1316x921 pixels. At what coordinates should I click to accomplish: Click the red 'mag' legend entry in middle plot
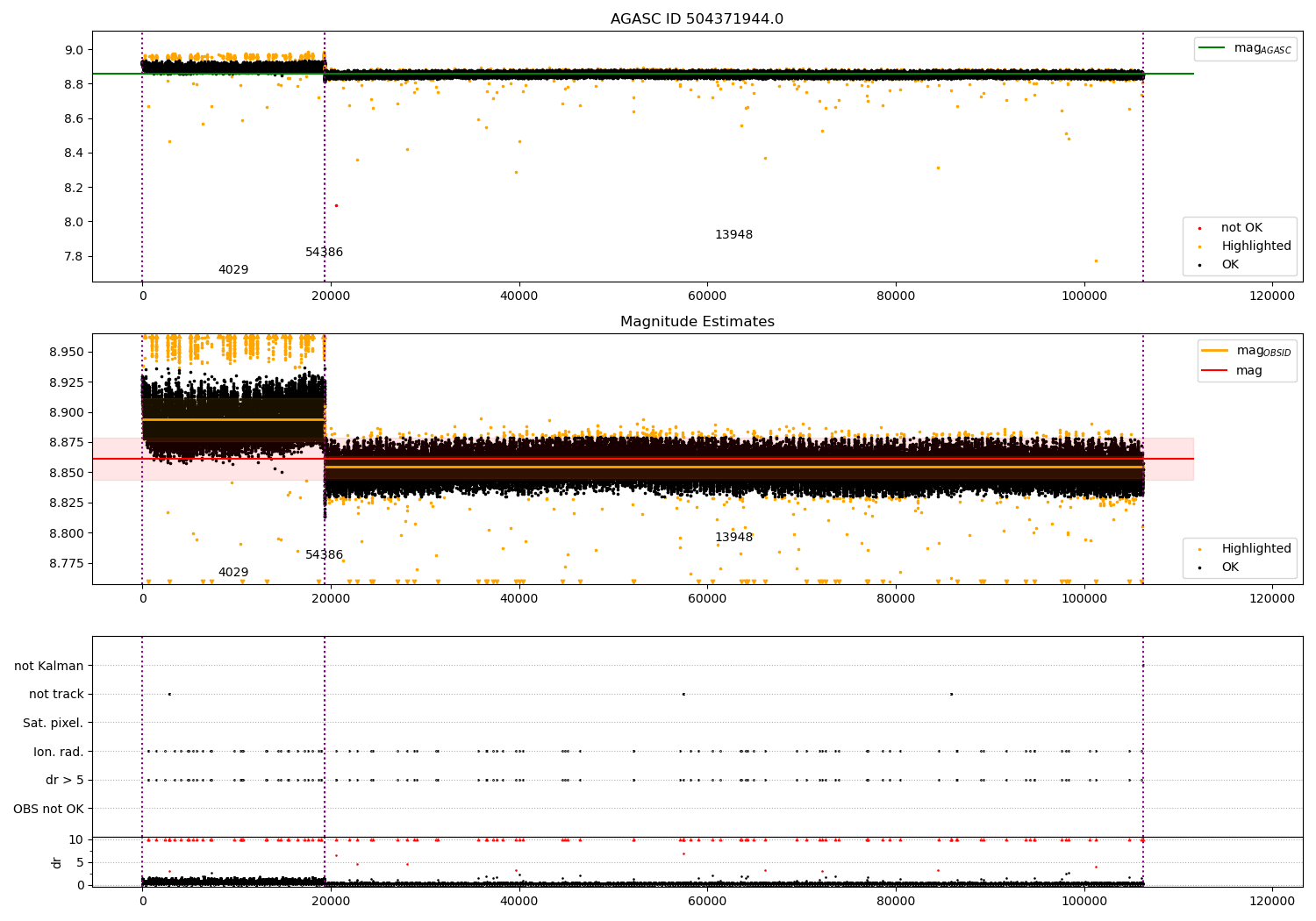click(x=1232, y=370)
